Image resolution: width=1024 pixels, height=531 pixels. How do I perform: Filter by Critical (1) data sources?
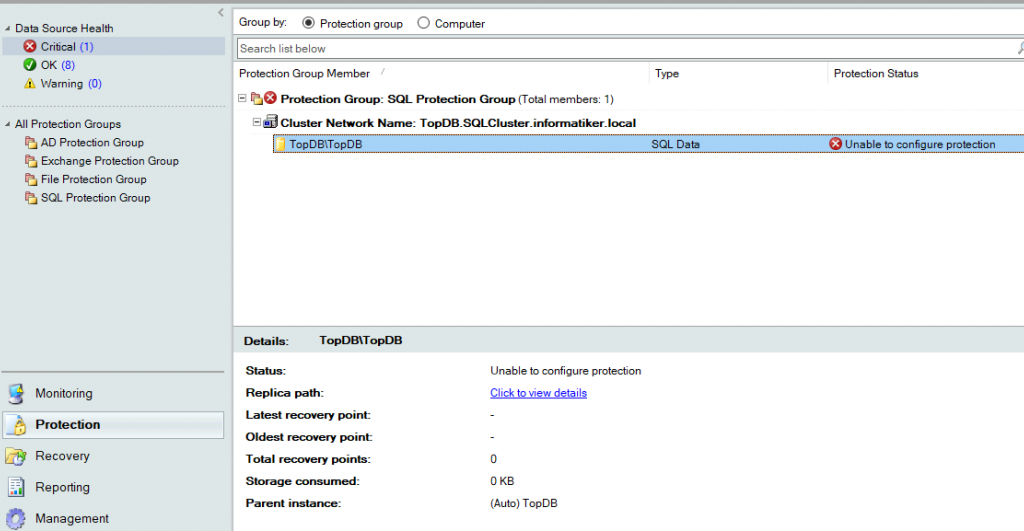pyautogui.click(x=114, y=46)
